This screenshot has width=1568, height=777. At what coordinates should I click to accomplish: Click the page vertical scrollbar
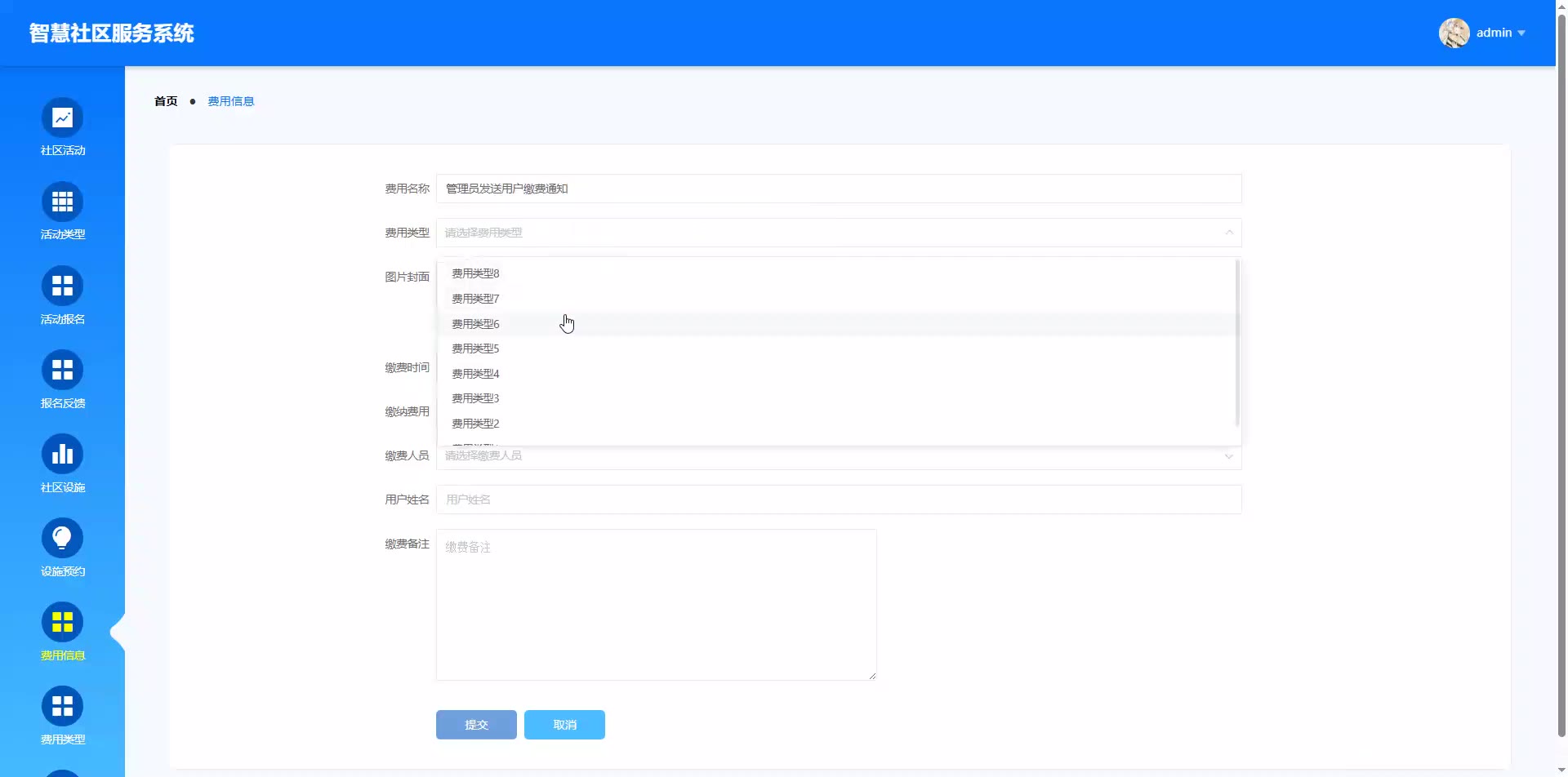pyautogui.click(x=1561, y=375)
